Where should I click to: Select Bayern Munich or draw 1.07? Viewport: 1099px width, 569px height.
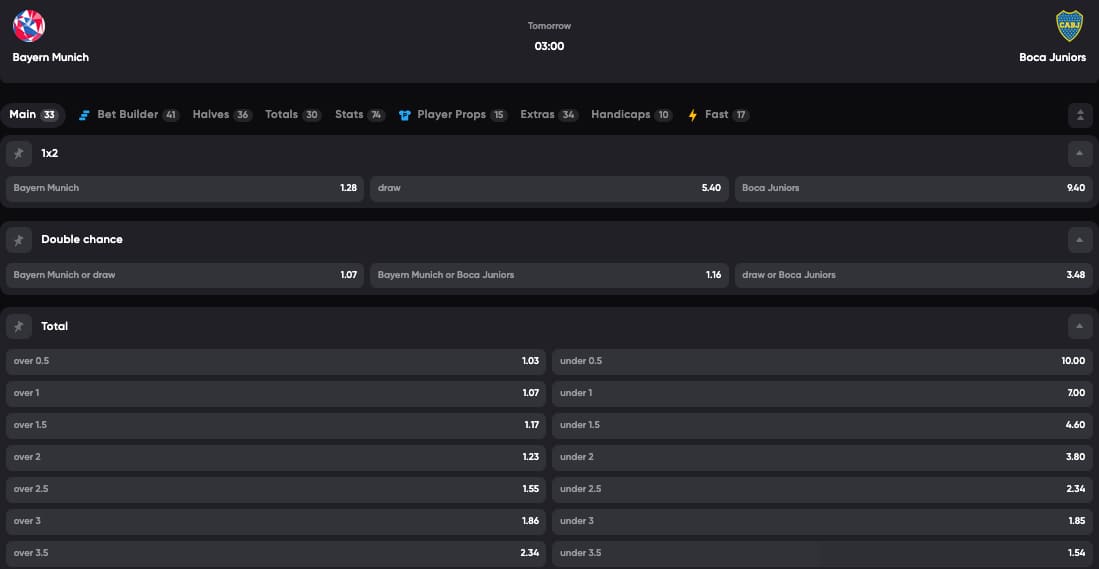pyautogui.click(x=185, y=275)
